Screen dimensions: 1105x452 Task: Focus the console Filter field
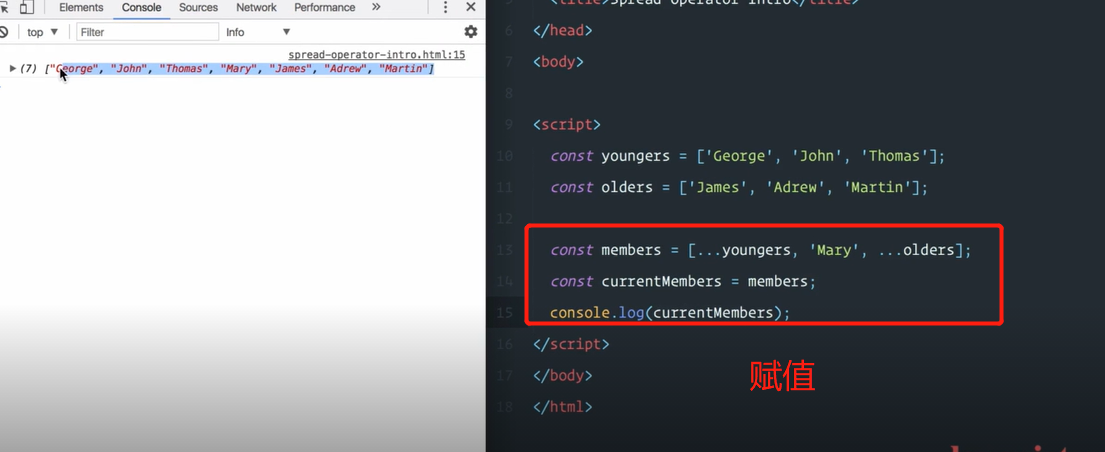(x=147, y=32)
